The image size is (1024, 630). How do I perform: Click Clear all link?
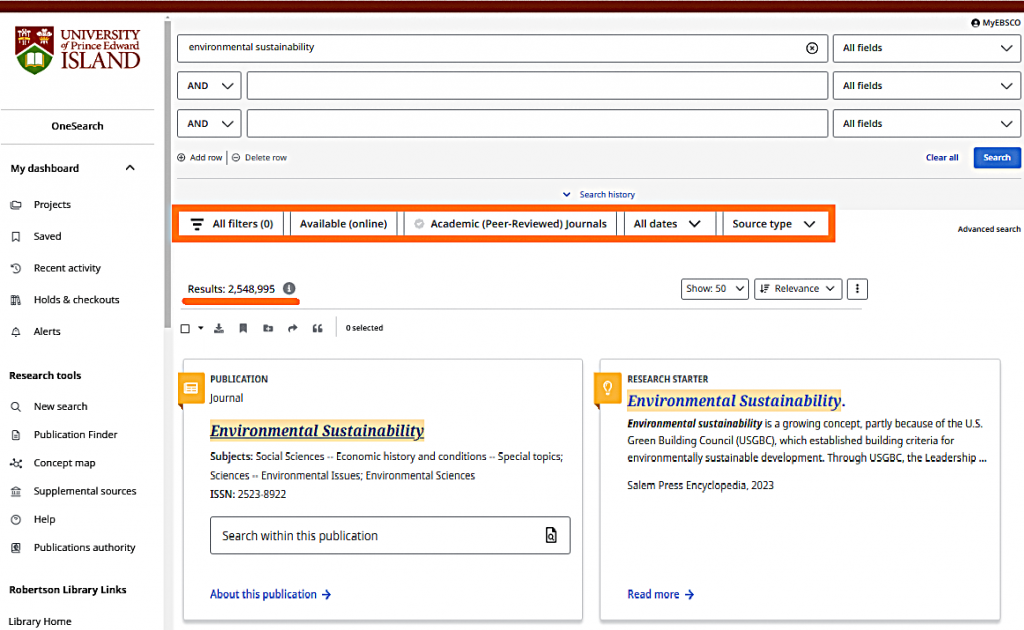[x=942, y=157]
